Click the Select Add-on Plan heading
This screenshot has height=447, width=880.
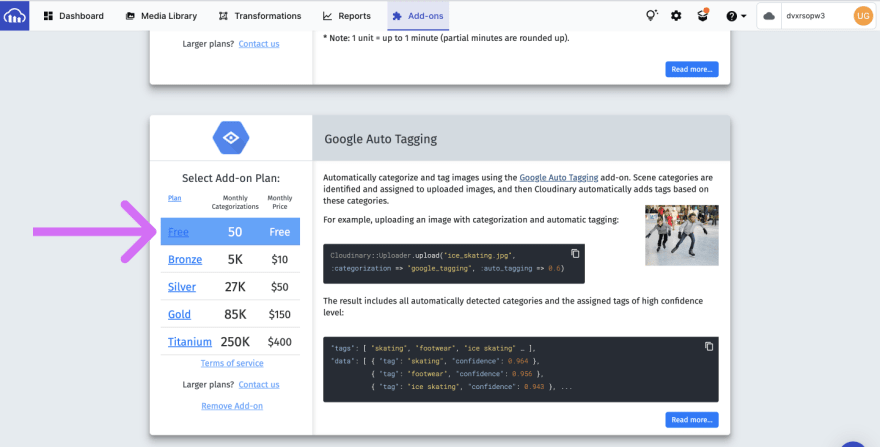click(x=231, y=178)
